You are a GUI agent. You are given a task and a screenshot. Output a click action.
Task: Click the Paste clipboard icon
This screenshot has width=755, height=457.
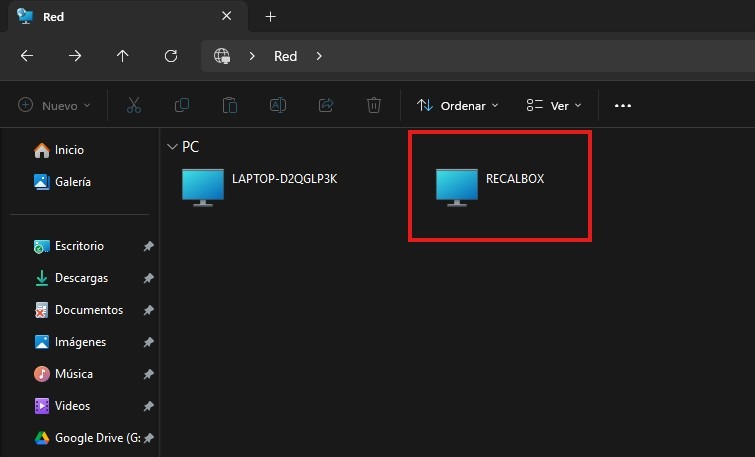point(230,105)
